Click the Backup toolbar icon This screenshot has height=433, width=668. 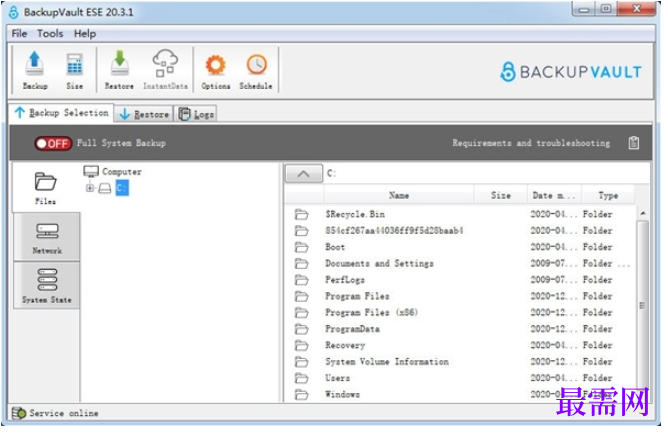(x=35, y=69)
